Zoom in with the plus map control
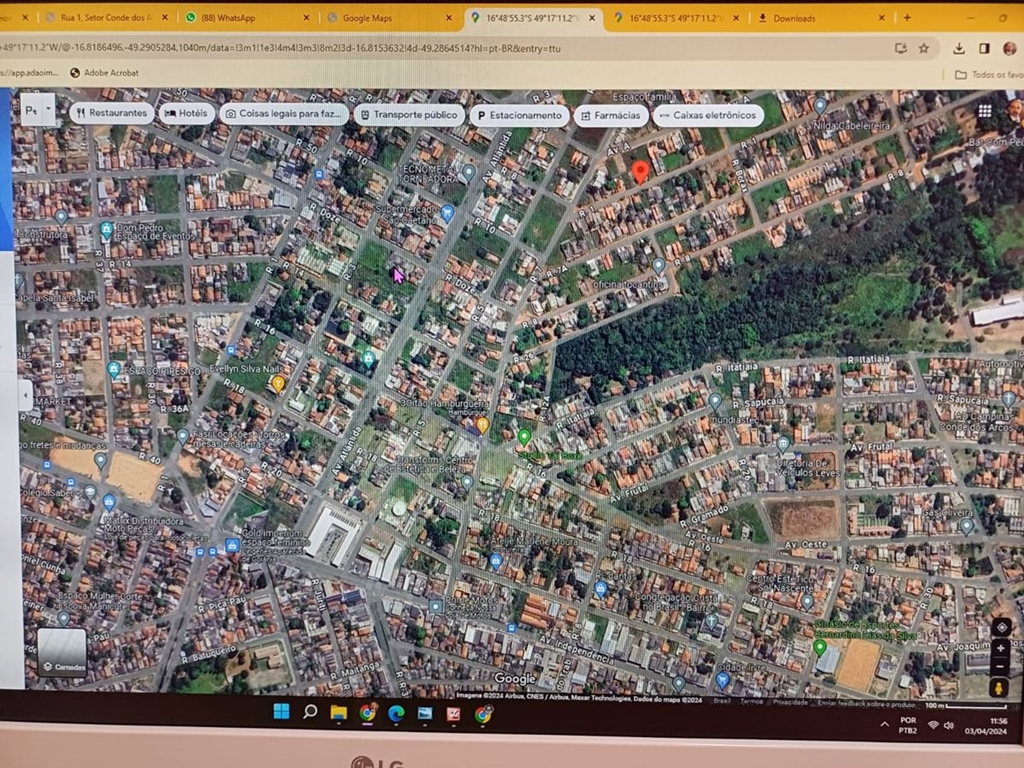 point(1000,648)
